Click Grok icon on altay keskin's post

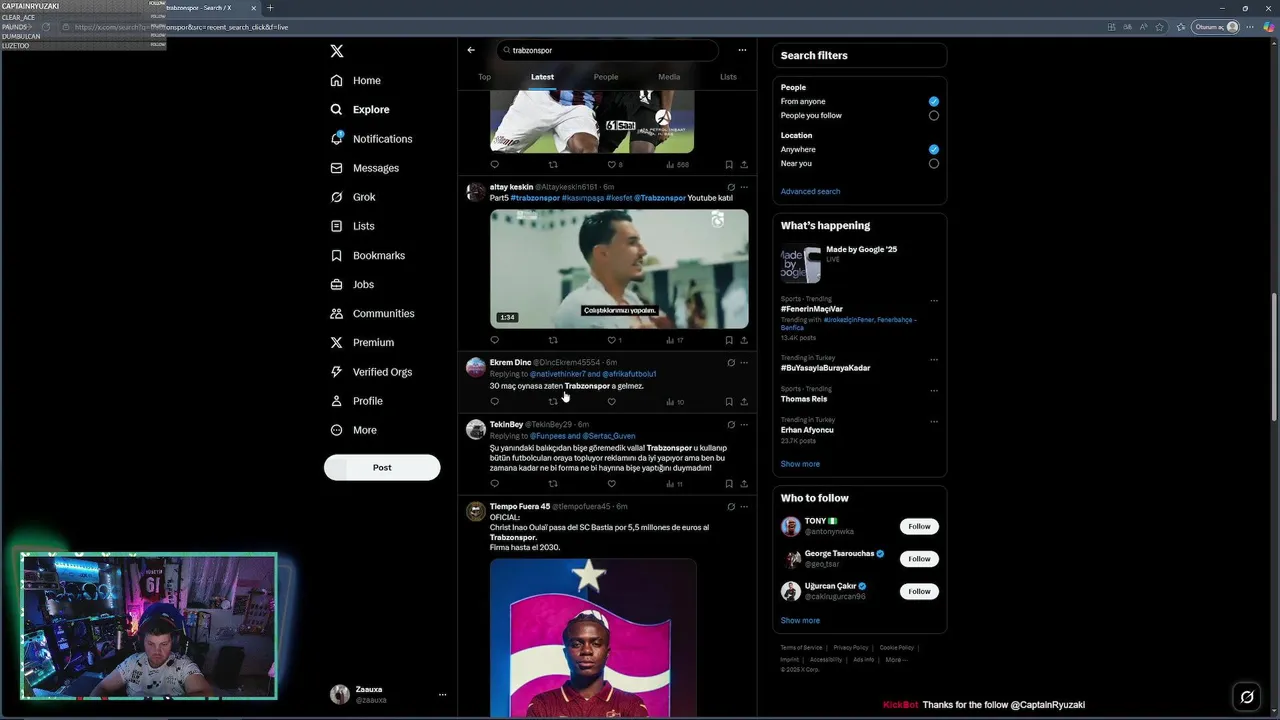pyautogui.click(x=731, y=187)
